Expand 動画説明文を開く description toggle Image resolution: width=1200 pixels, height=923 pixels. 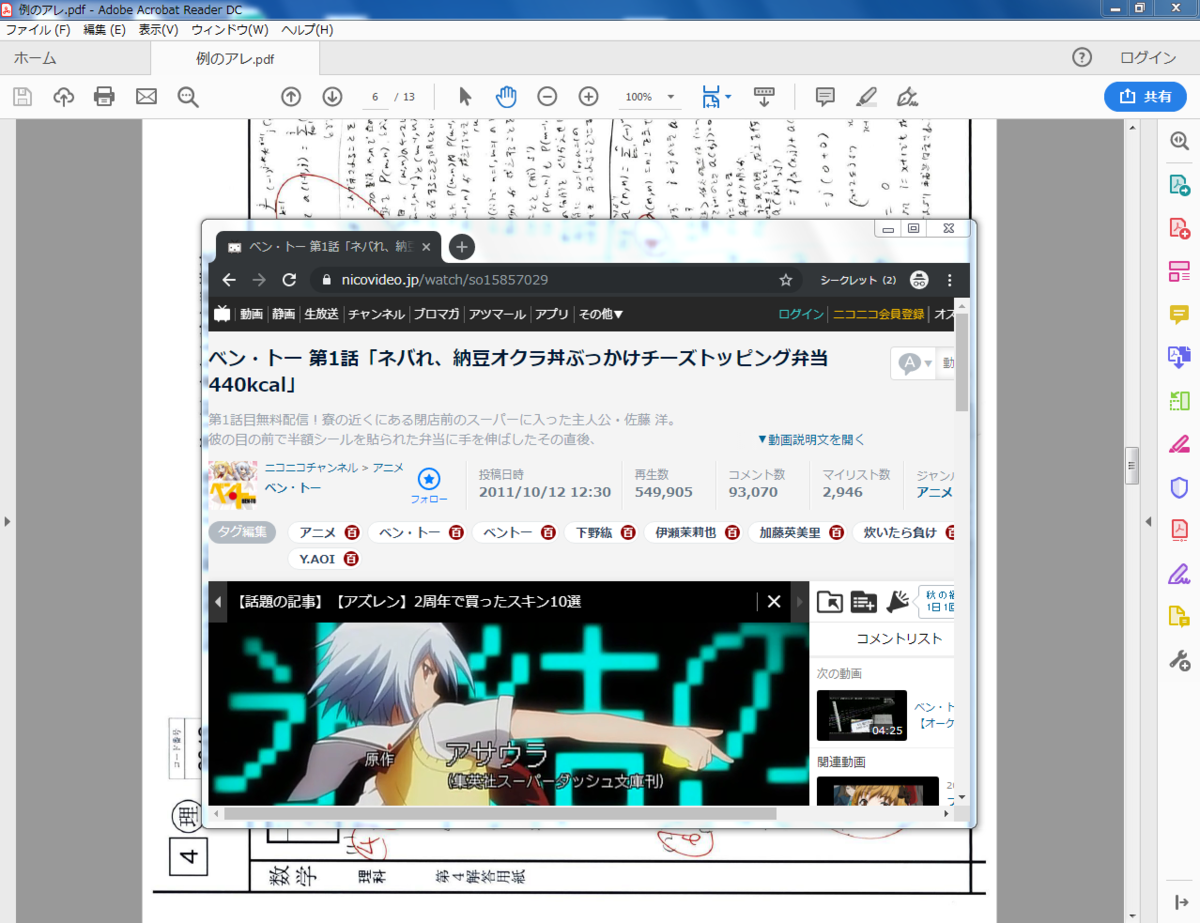(x=810, y=439)
